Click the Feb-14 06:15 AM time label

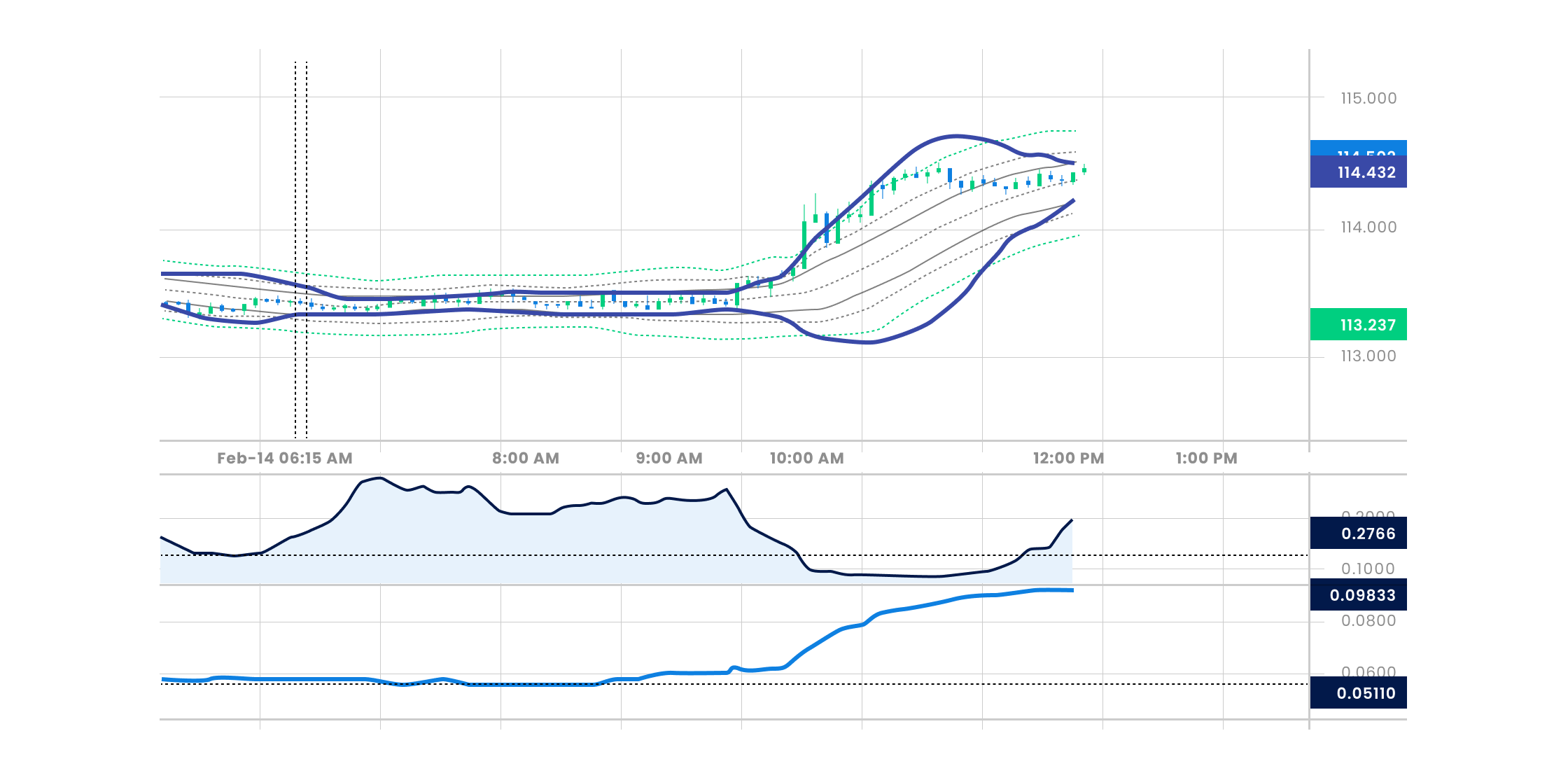pos(285,459)
